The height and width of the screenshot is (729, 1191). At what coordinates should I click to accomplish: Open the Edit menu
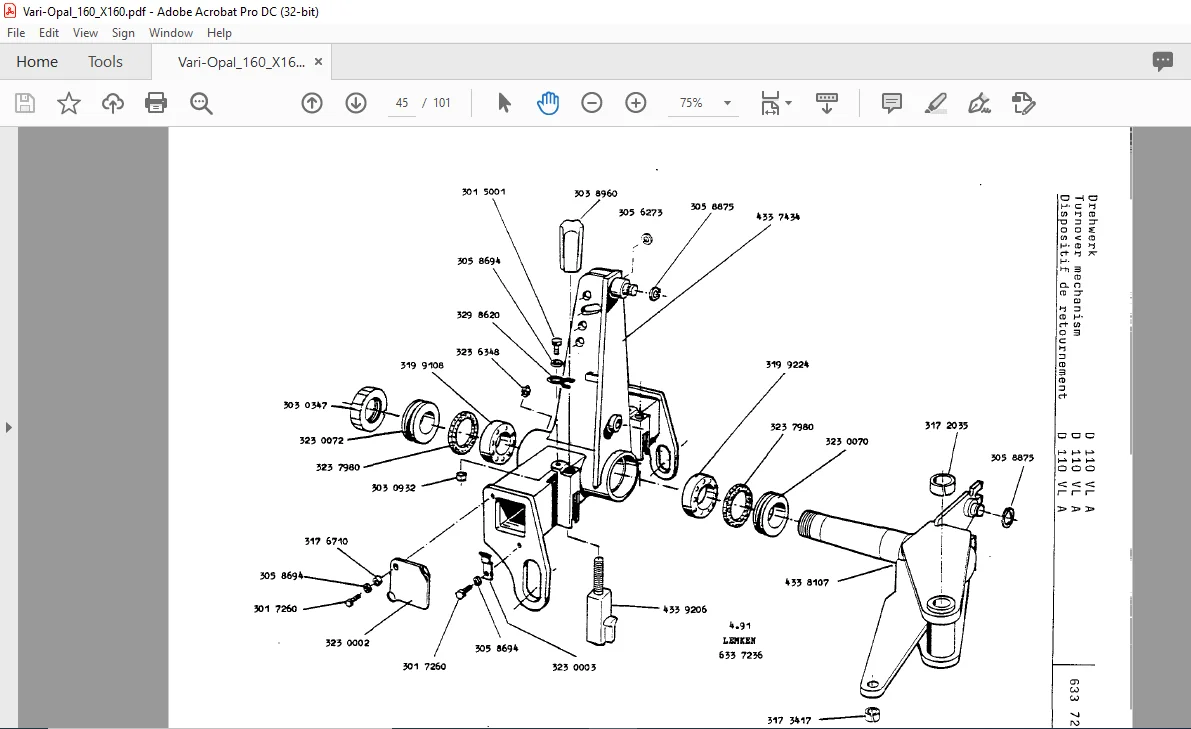49,33
